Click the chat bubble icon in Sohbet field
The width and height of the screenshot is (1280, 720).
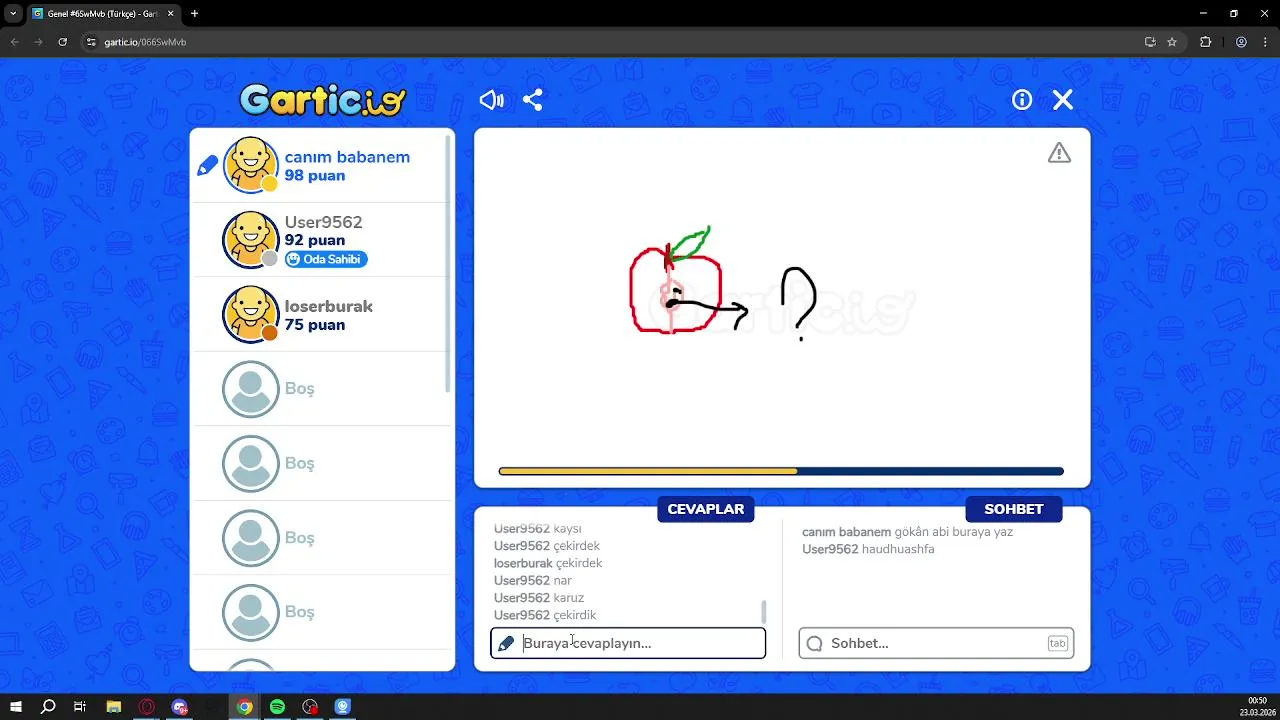(814, 643)
